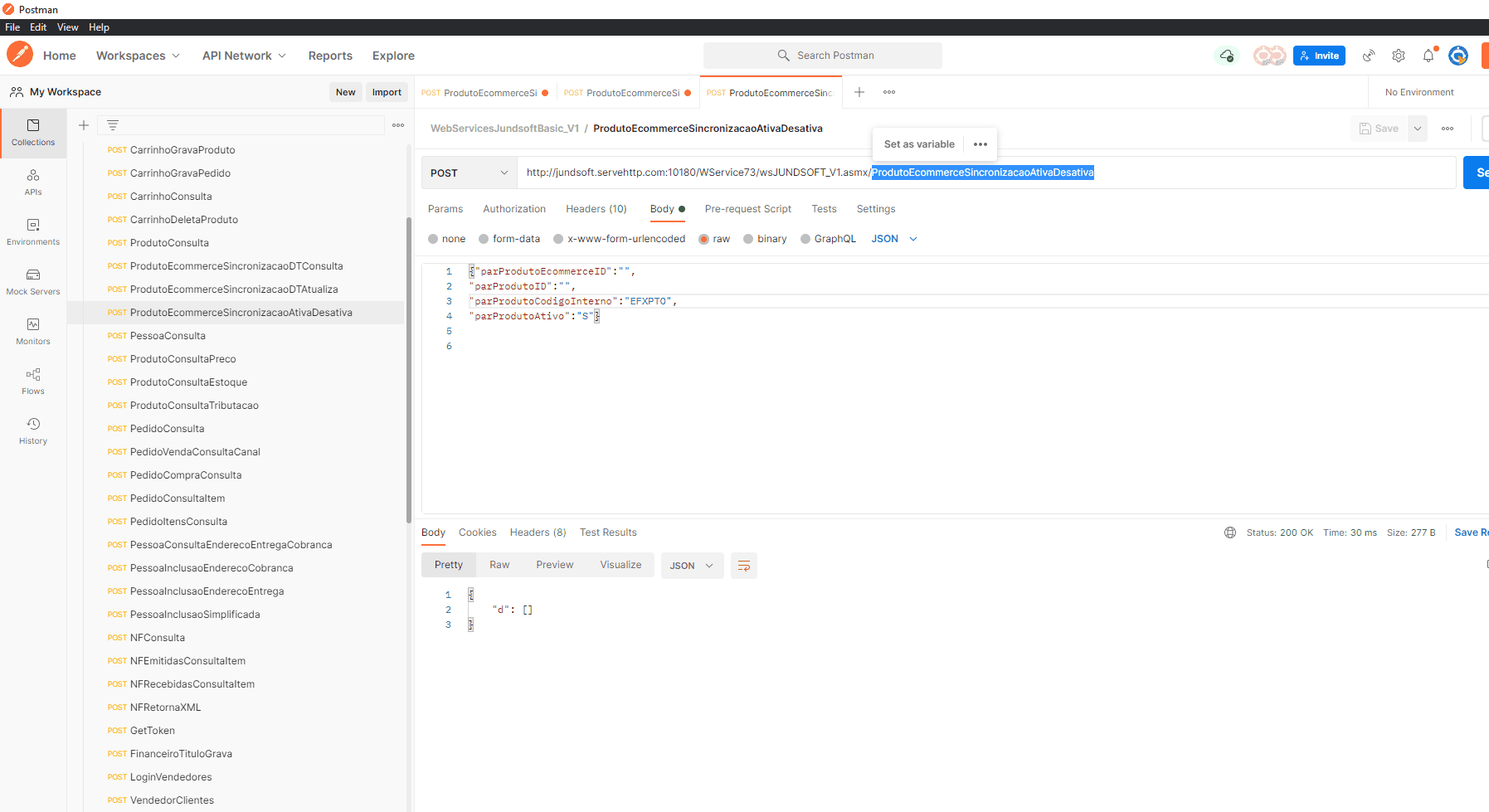Switch to Pre-request Script tab
1489x812 pixels.
(x=748, y=209)
